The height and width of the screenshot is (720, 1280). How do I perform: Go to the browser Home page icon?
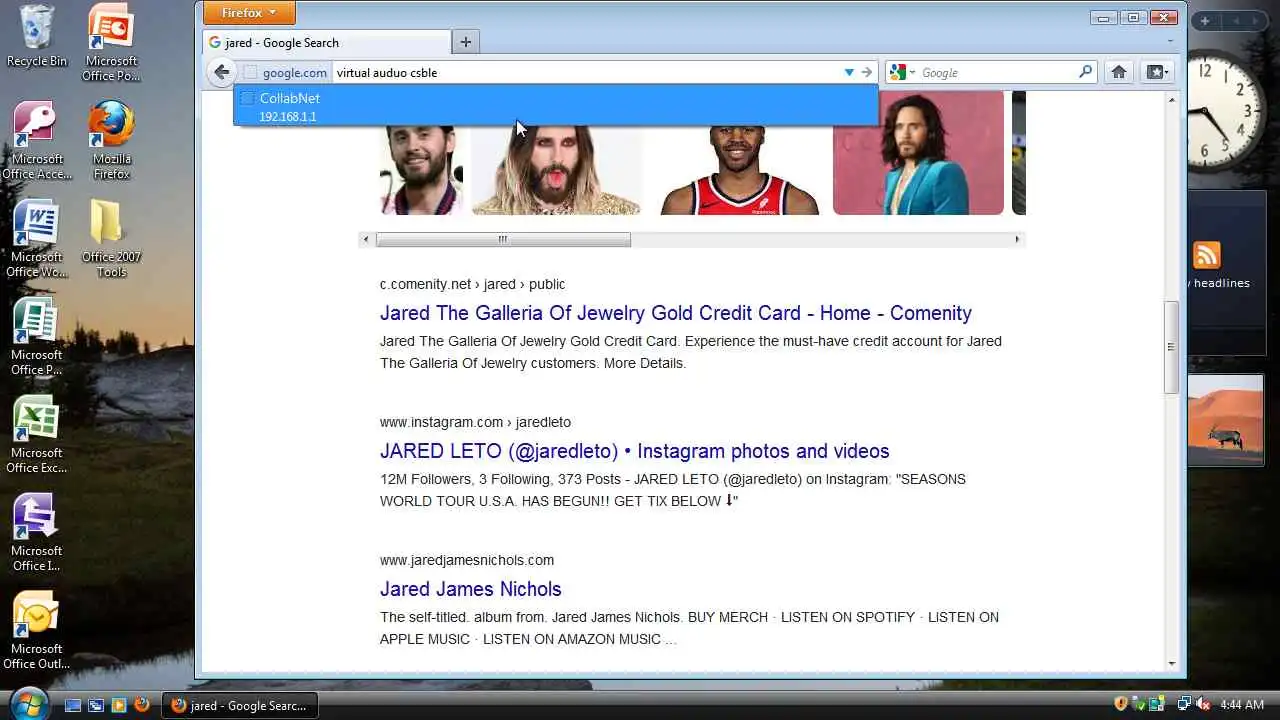[x=1119, y=72]
